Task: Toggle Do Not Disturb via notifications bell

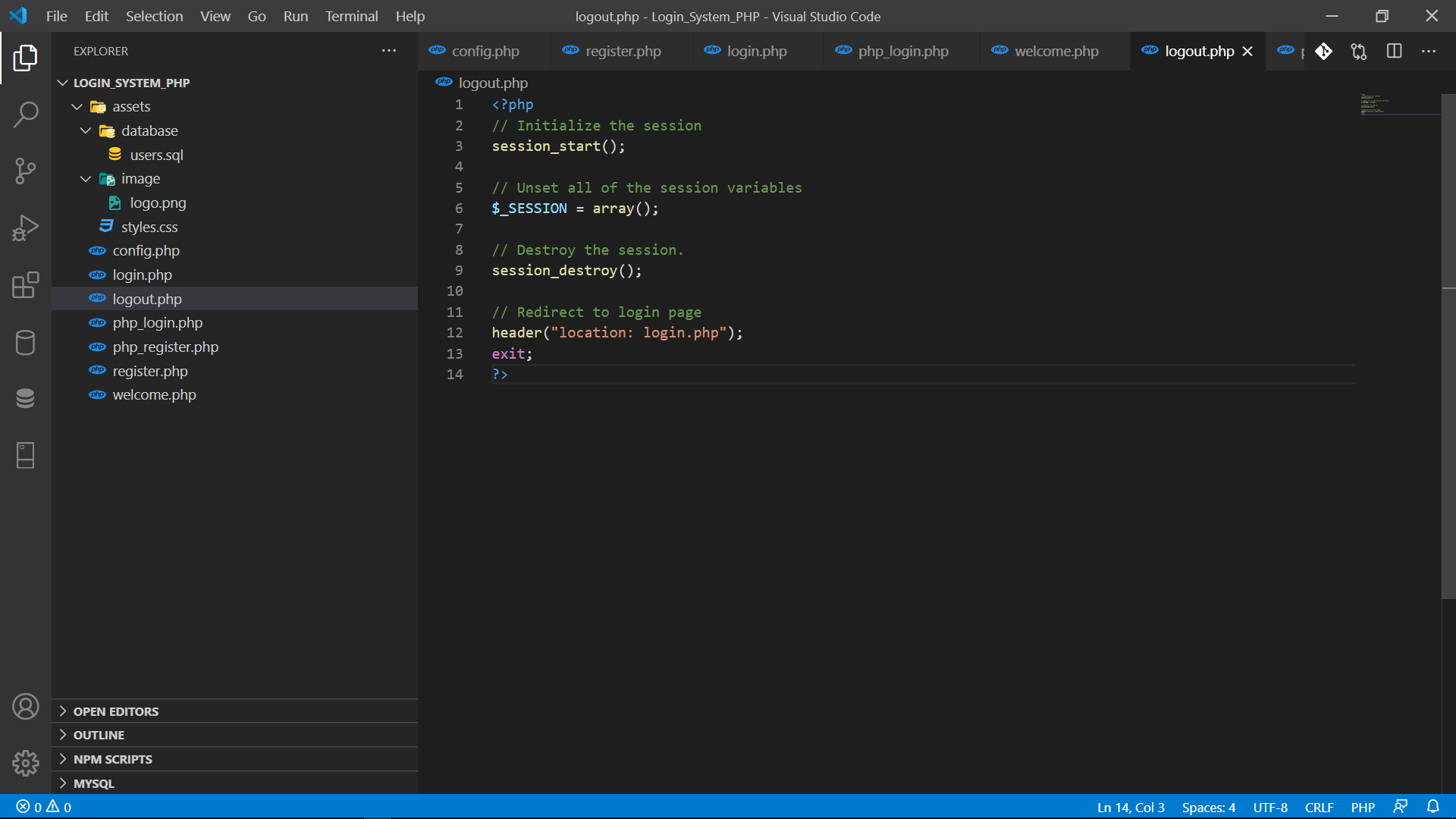Action: 1435,807
